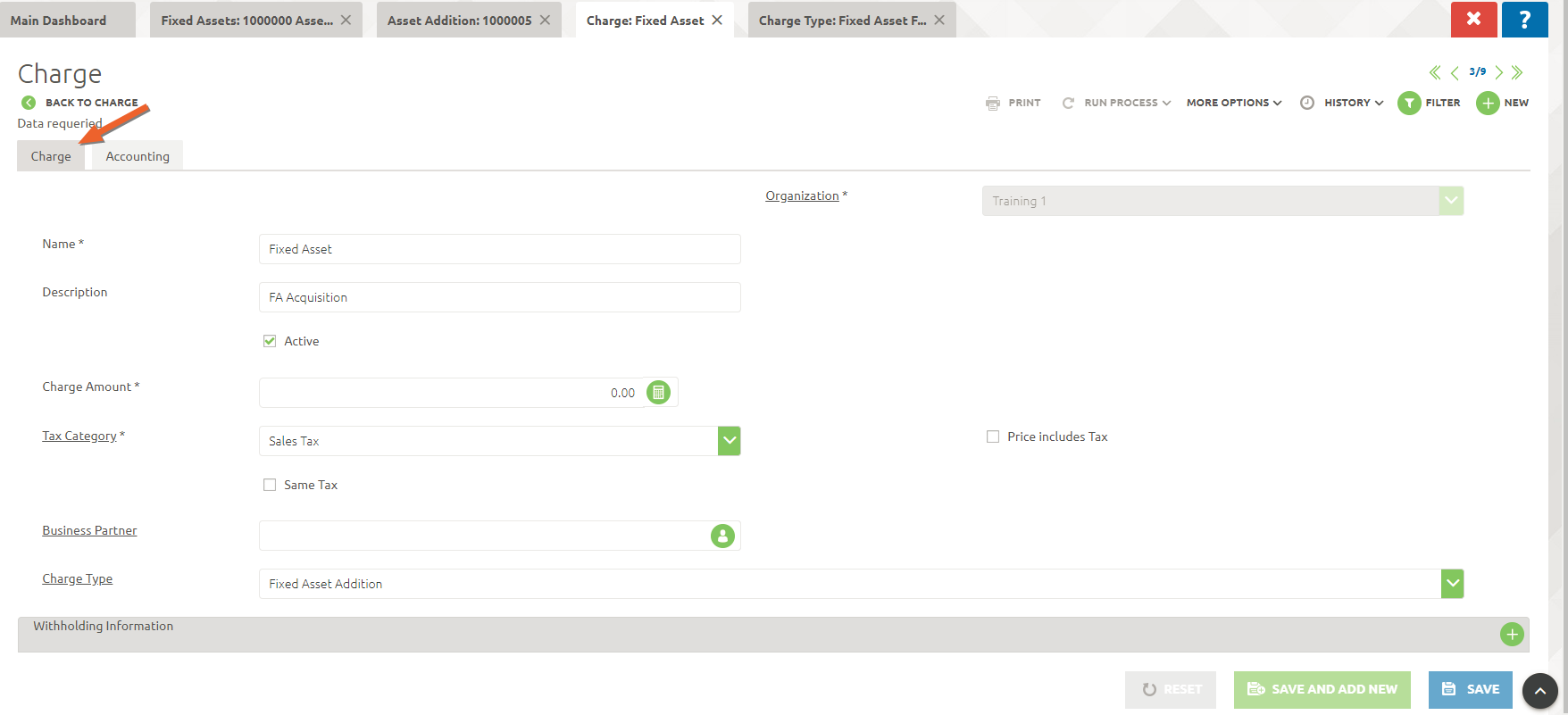Open the Charge Type dropdown arrow

[1453, 584]
